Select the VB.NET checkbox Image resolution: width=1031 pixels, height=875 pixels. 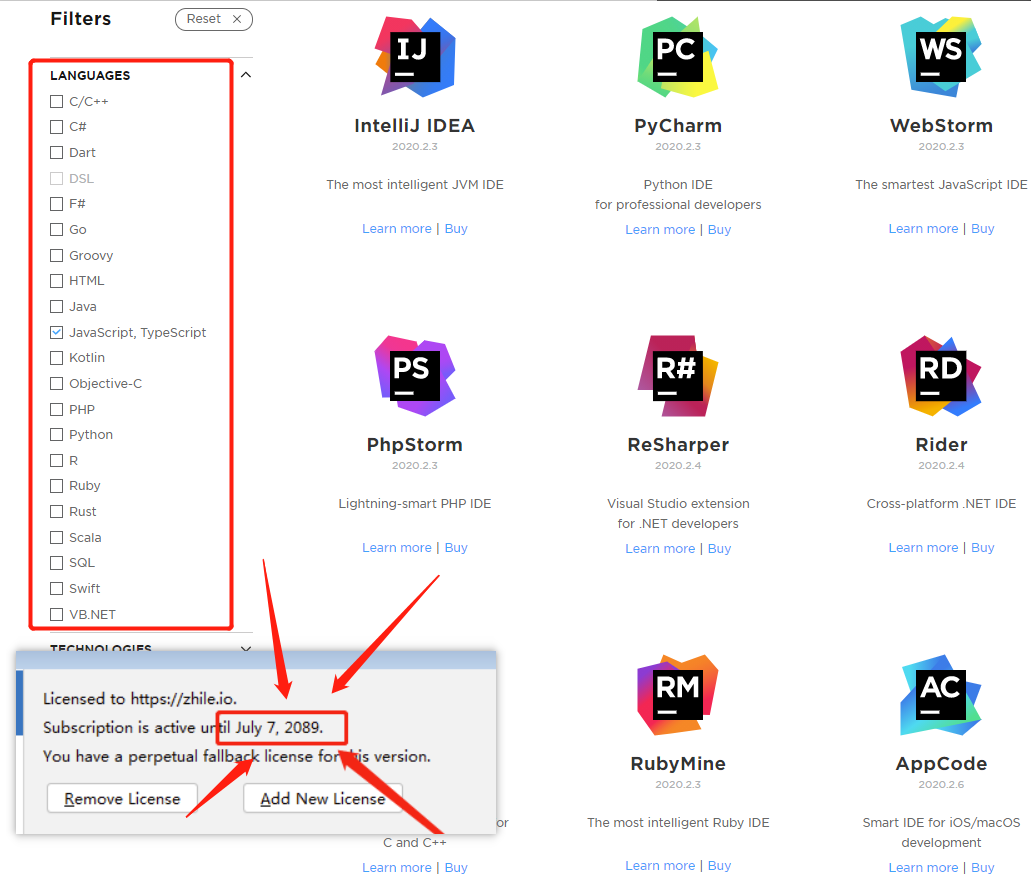tap(57, 614)
